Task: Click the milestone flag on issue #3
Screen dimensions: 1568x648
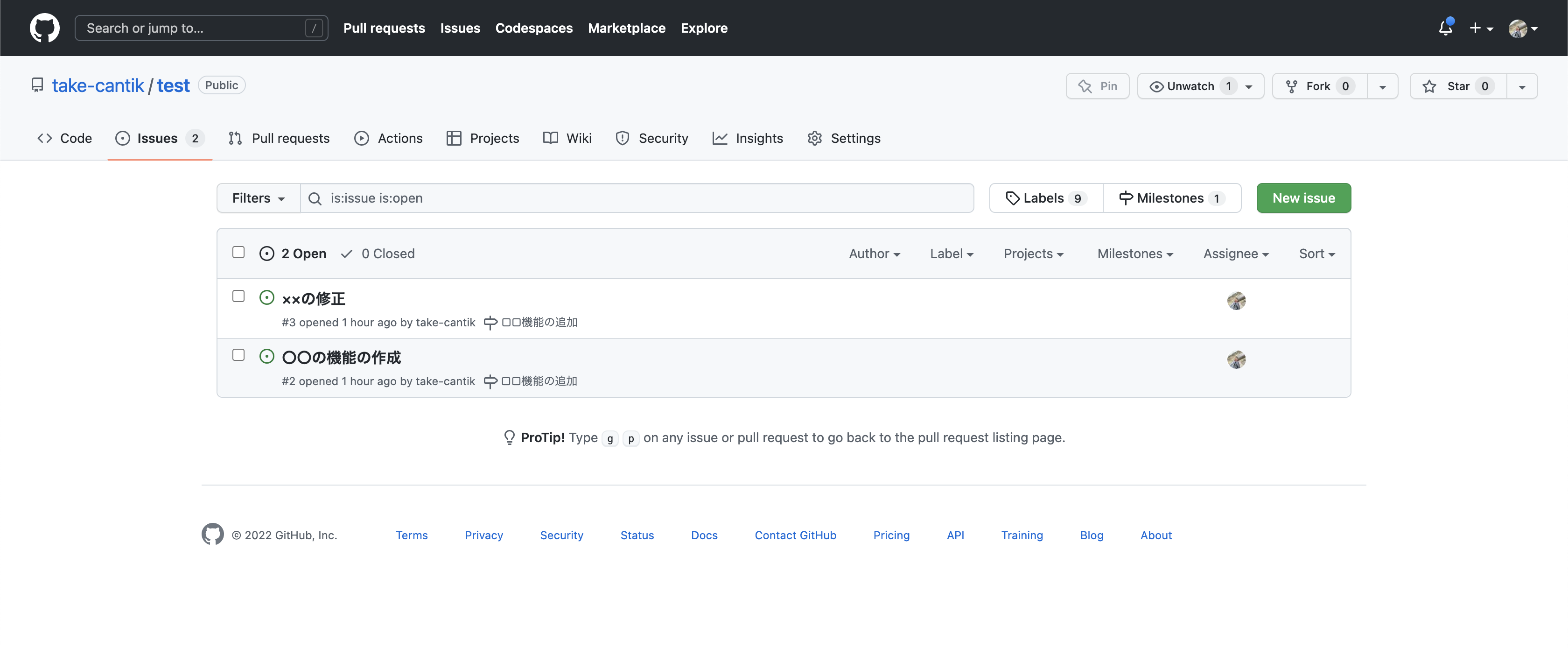Action: [490, 322]
